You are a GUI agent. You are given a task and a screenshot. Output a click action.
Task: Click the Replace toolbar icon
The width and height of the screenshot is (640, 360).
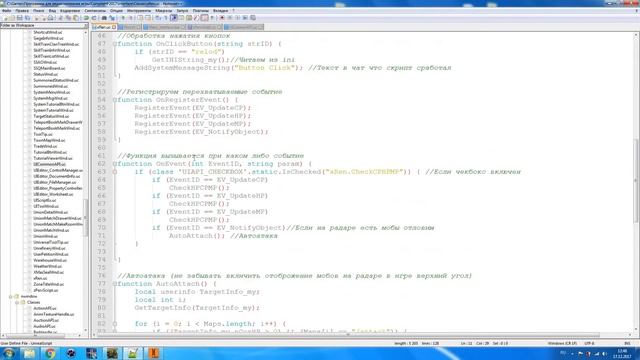tap(112, 18)
